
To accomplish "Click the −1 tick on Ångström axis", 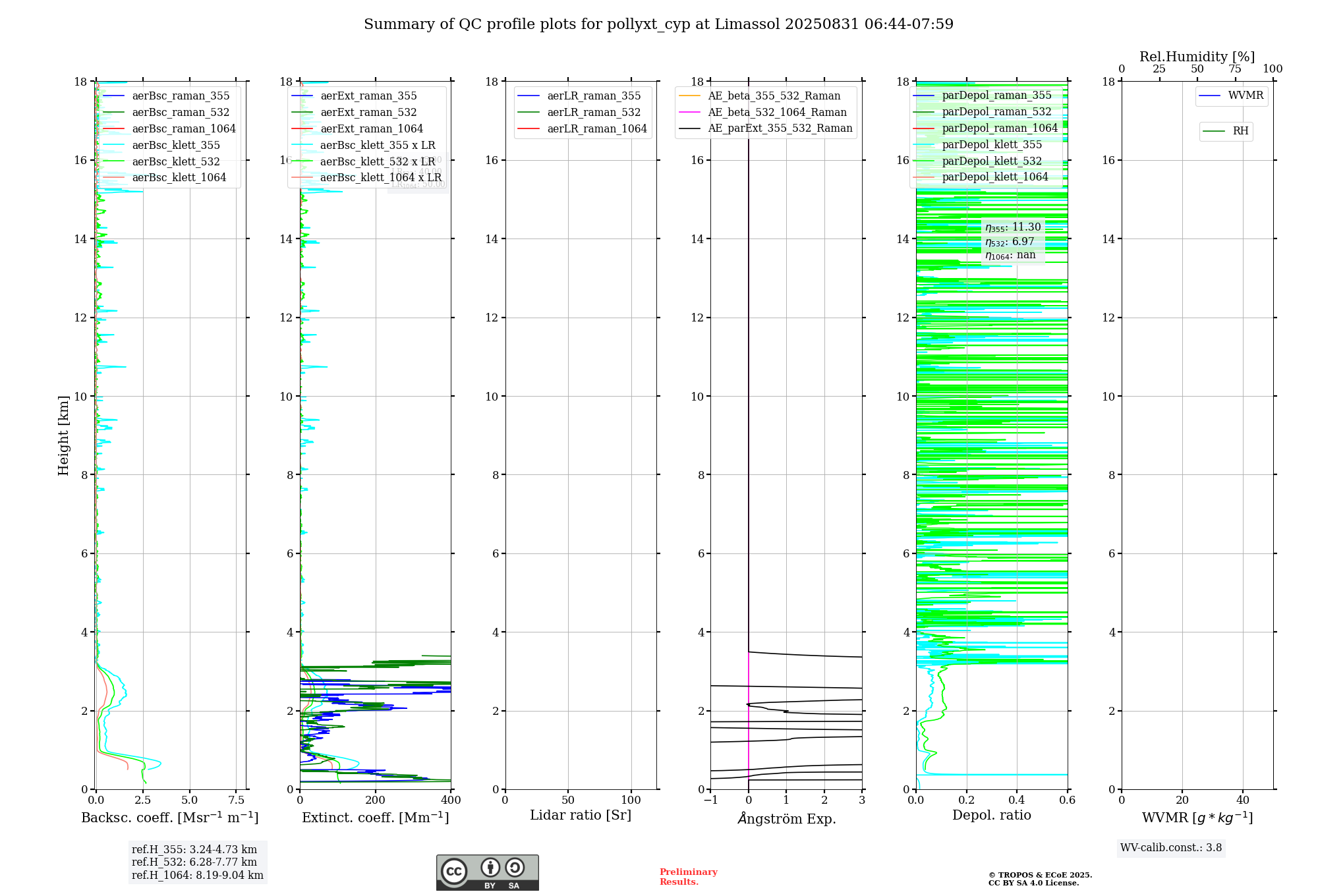I will [x=710, y=800].
